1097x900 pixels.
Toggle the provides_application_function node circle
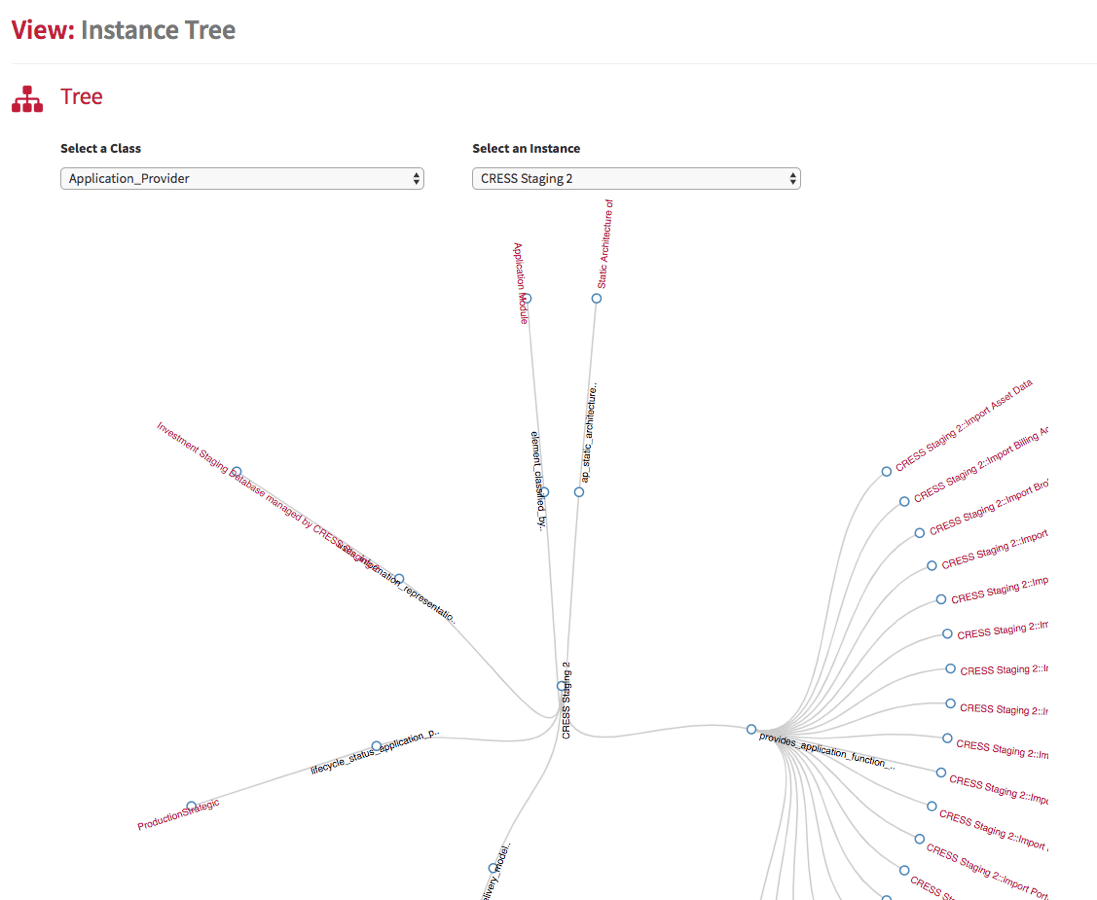click(751, 729)
